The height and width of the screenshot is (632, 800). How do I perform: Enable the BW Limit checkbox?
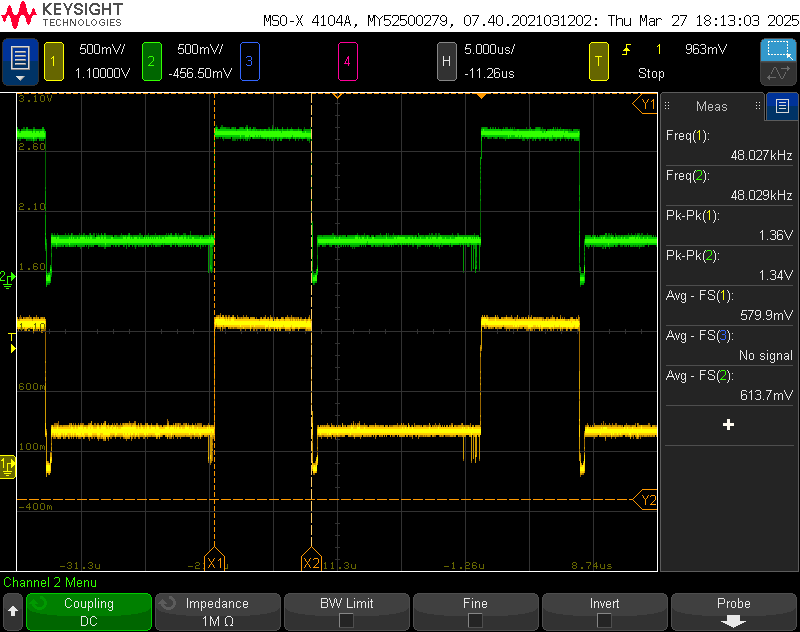coord(346,620)
